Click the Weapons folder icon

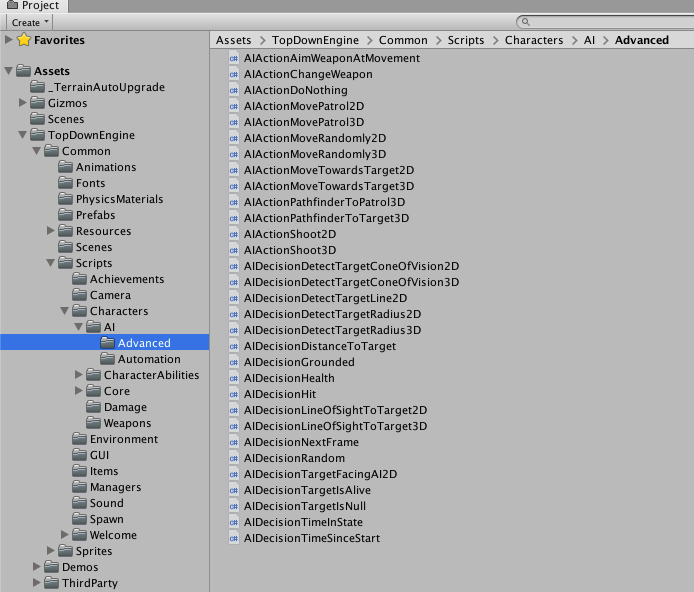[x=93, y=423]
